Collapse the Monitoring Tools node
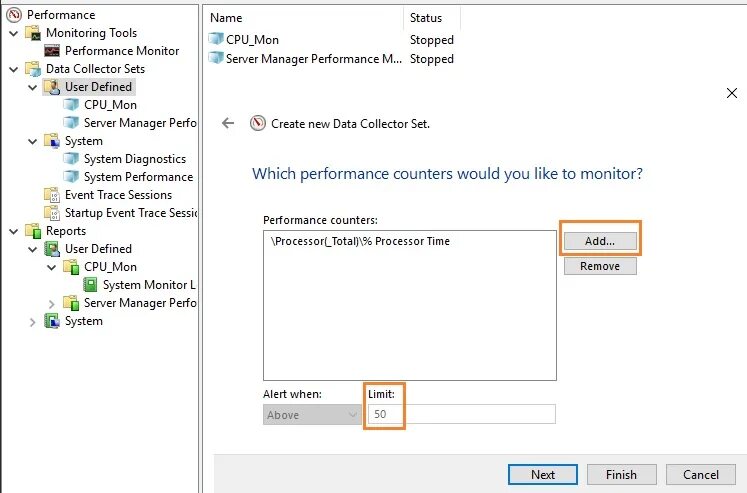 click(13, 33)
